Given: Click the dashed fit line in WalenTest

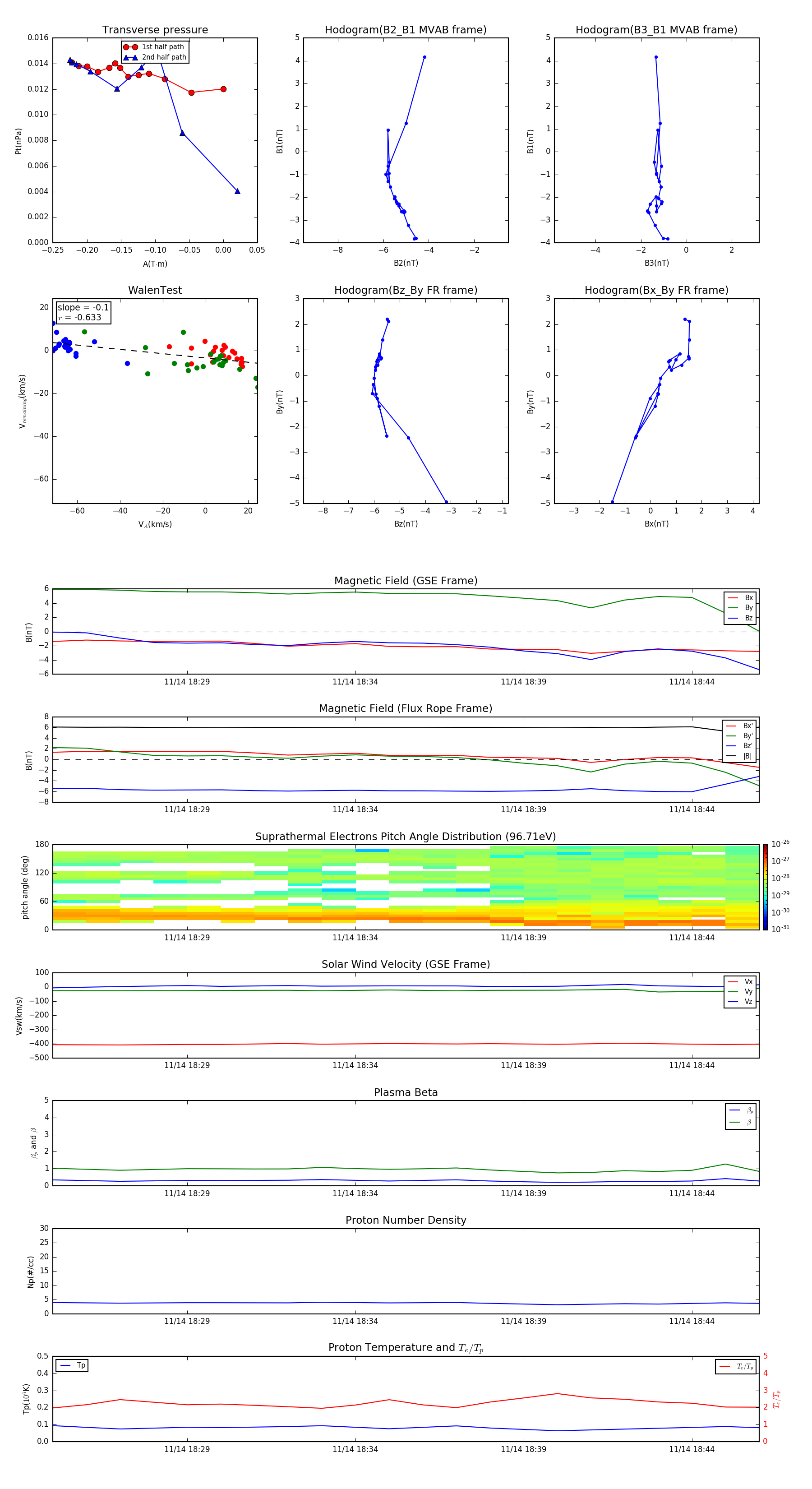Looking at the screenshot, I should 155,352.
